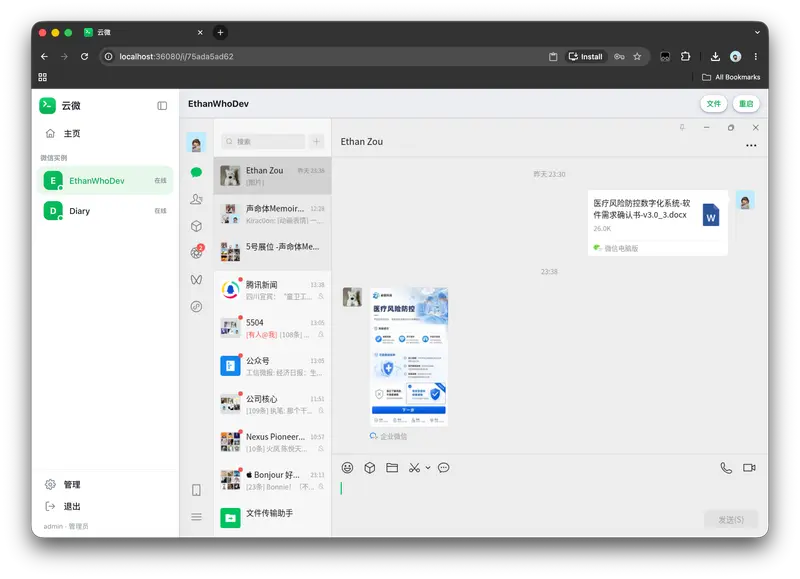This screenshot has width=800, height=579.
Task: Open the 5504 group chat
Action: (272, 328)
